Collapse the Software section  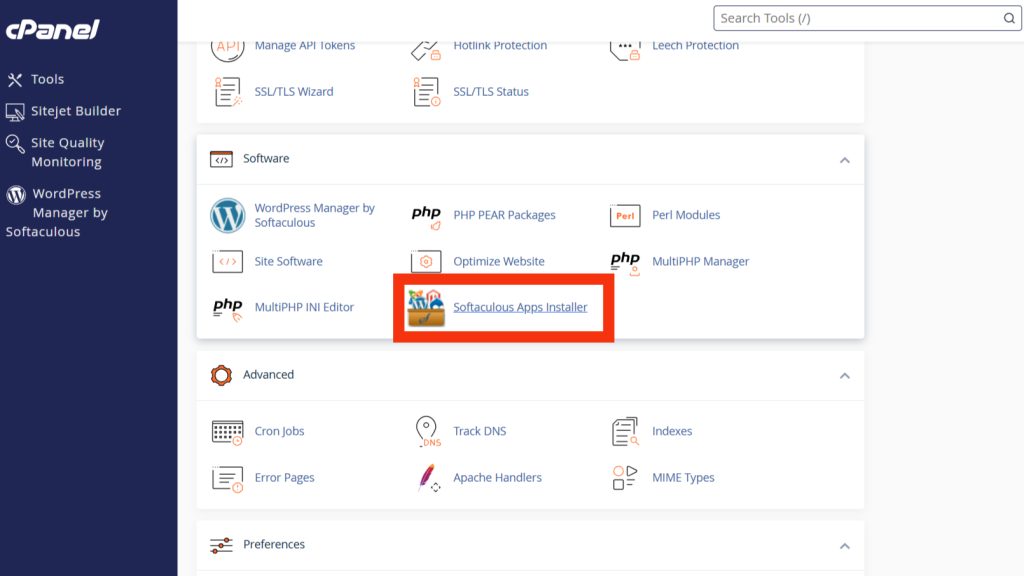pos(844,160)
